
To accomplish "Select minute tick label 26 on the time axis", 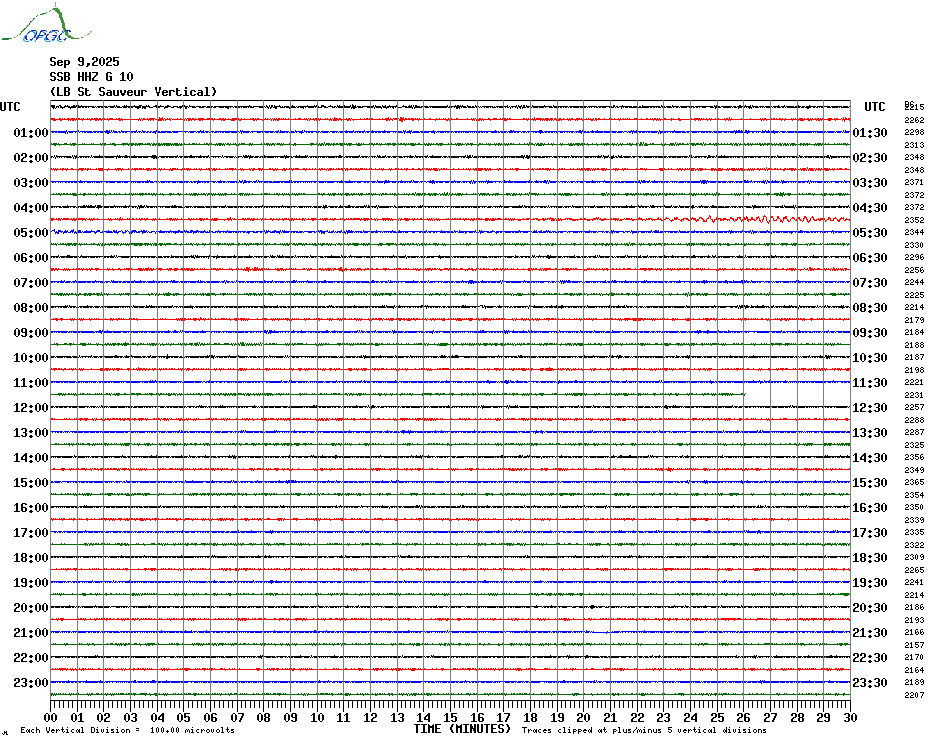I will coord(744,717).
